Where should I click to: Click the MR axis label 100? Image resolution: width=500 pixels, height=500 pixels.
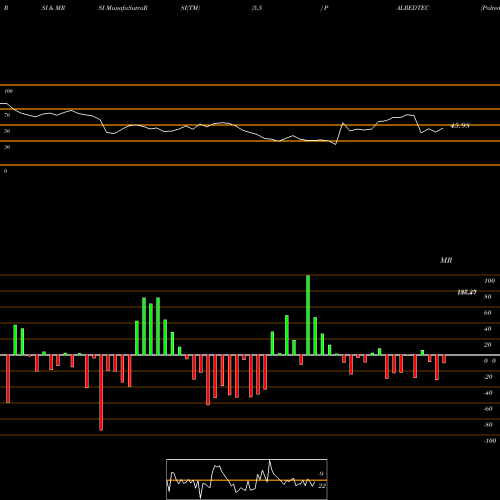click(x=490, y=281)
